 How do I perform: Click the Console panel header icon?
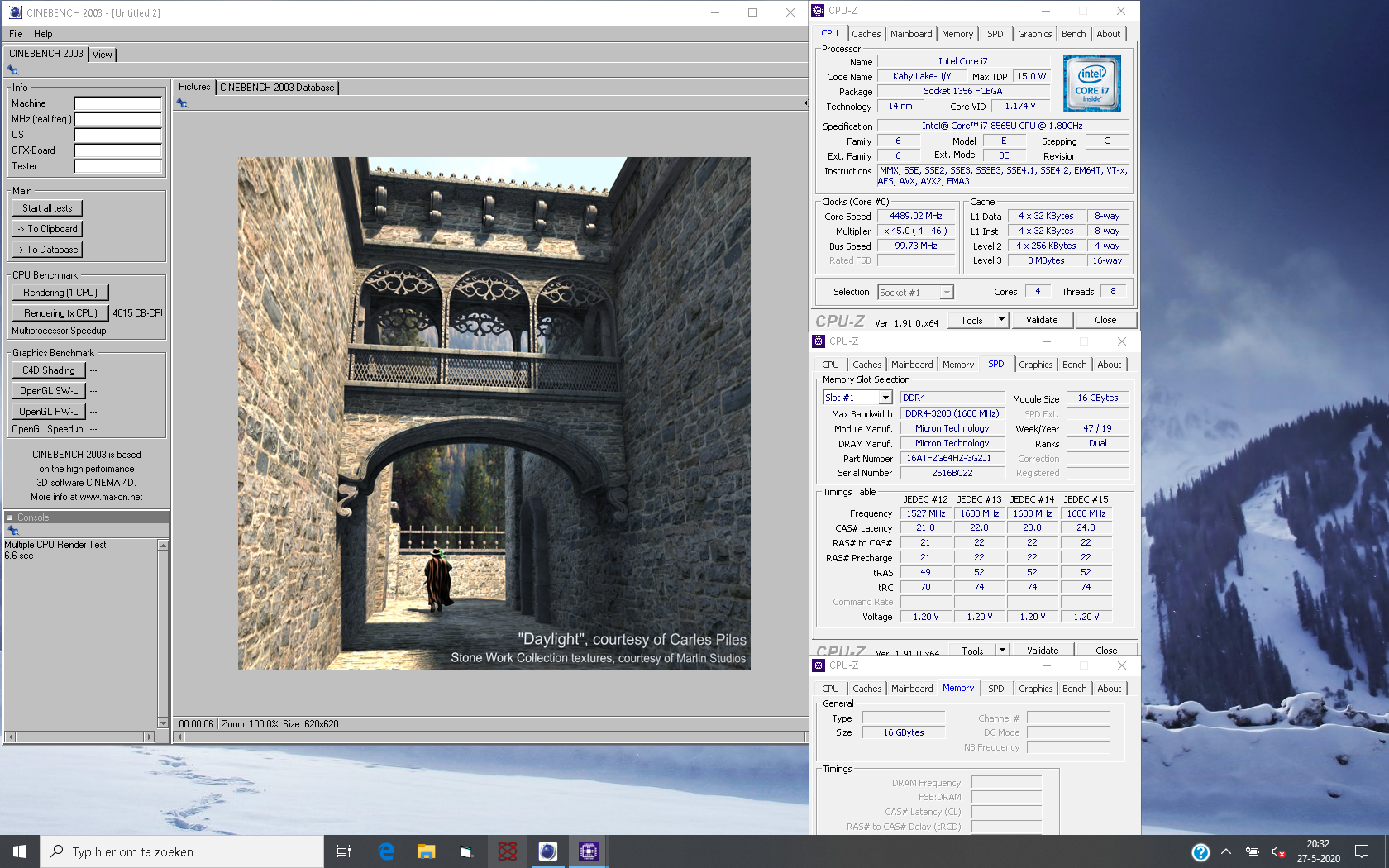click(x=11, y=517)
